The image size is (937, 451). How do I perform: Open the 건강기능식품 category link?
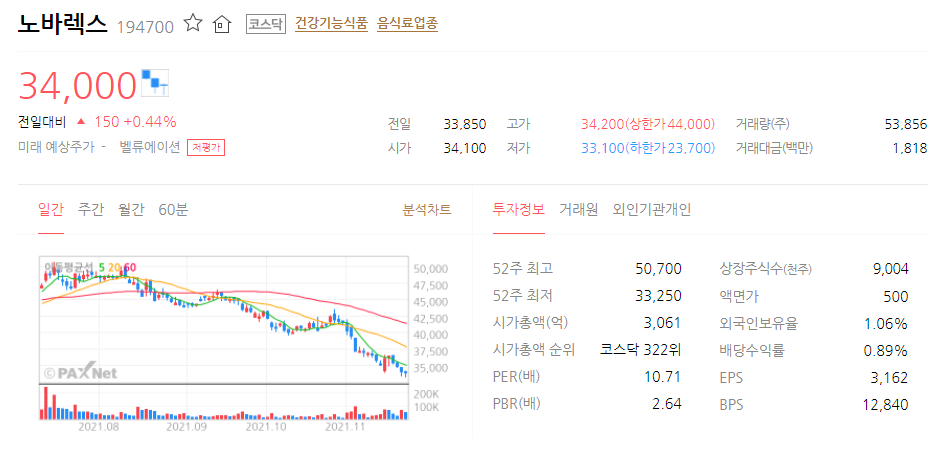click(x=331, y=24)
